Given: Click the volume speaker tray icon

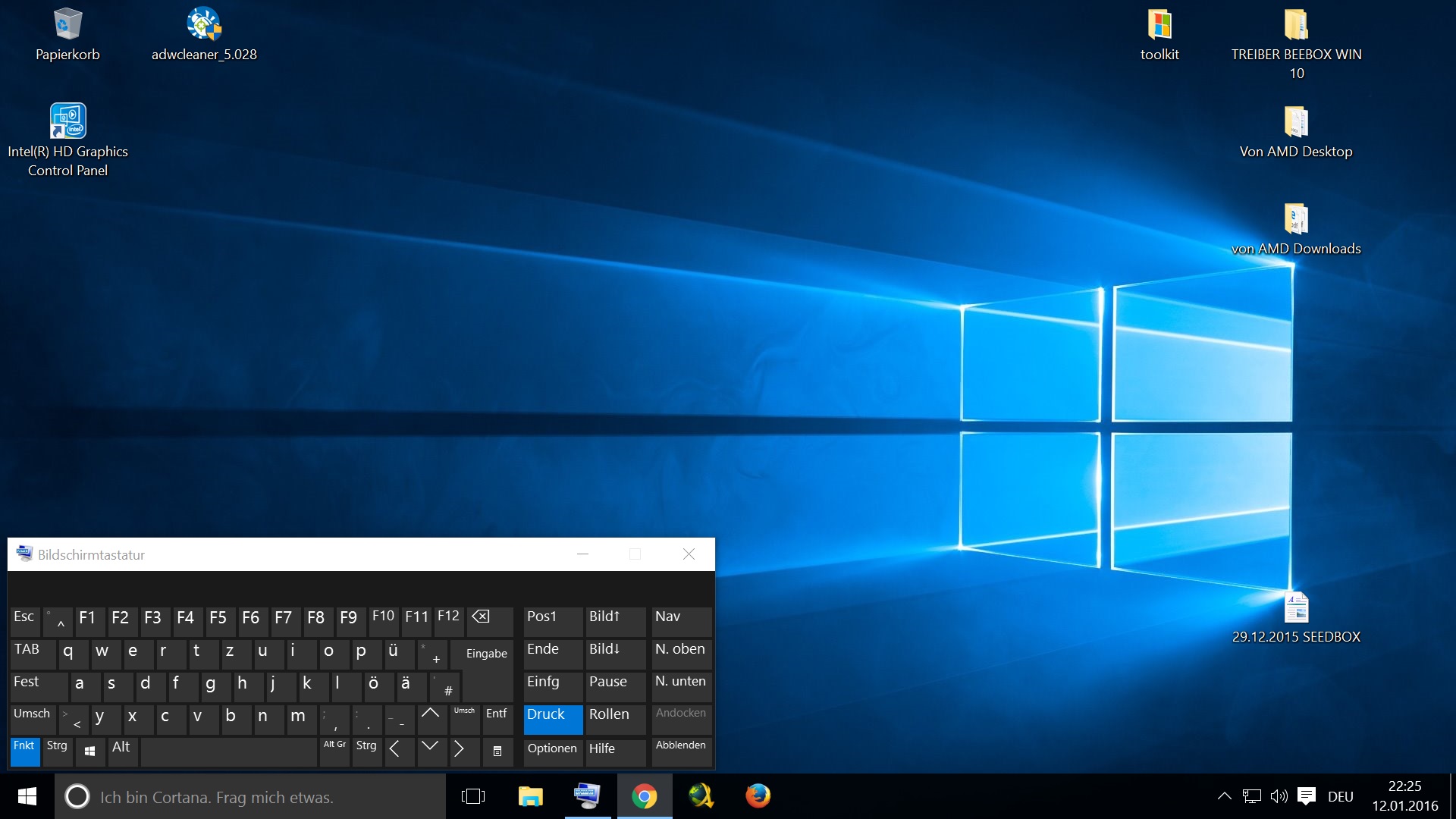Looking at the screenshot, I should pos(1279,796).
